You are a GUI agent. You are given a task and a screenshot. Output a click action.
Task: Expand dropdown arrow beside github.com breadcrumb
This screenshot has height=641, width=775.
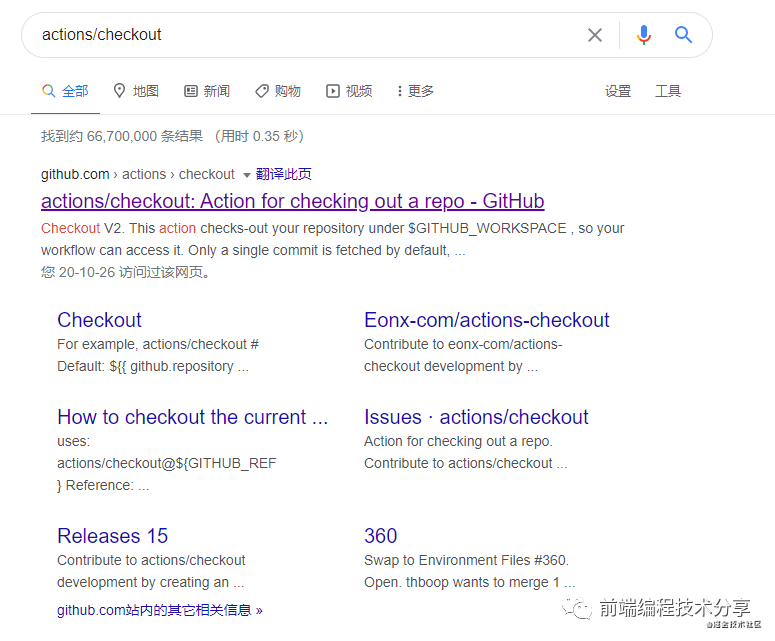(x=247, y=175)
